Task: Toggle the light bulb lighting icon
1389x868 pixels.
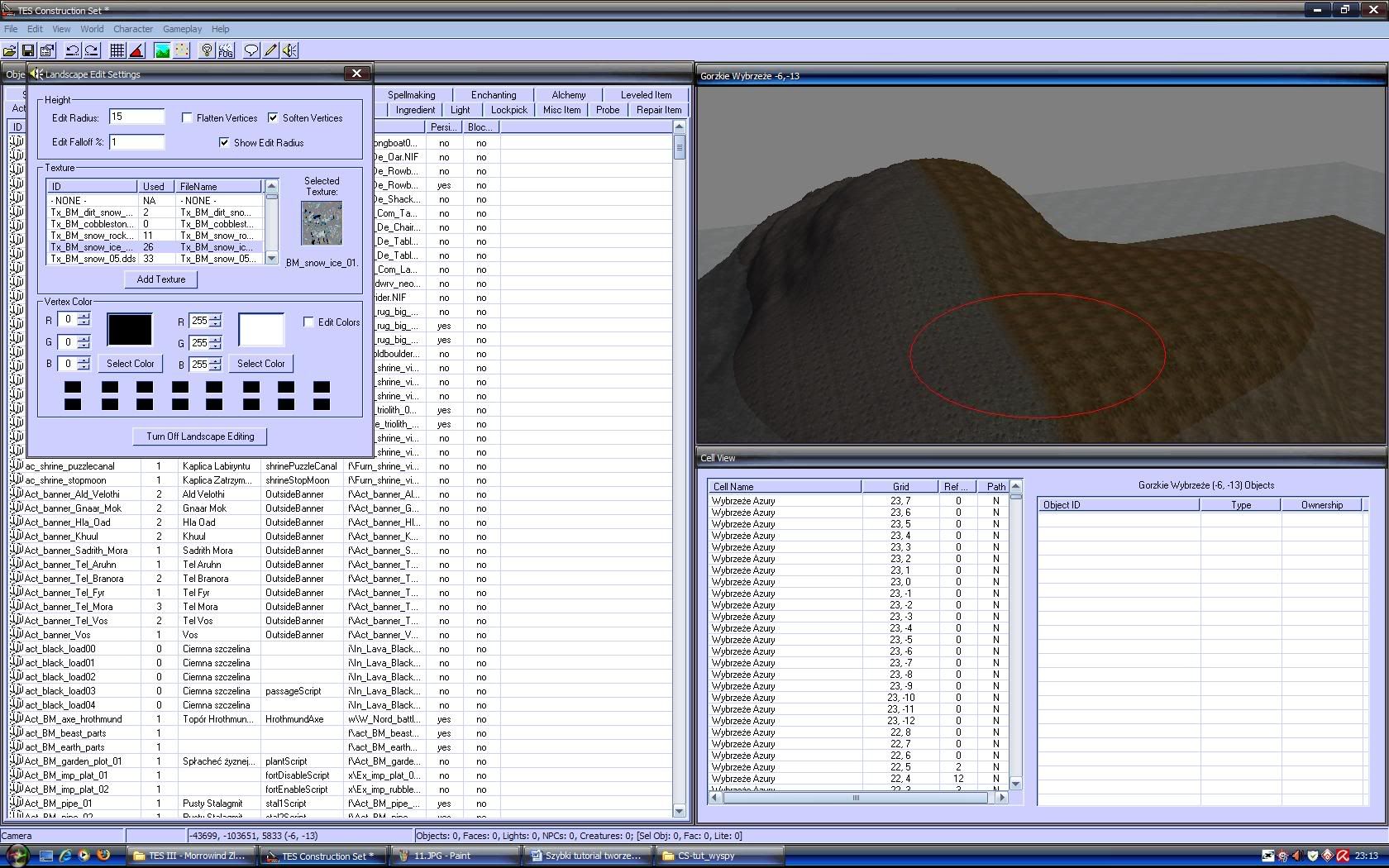Action: (207, 50)
